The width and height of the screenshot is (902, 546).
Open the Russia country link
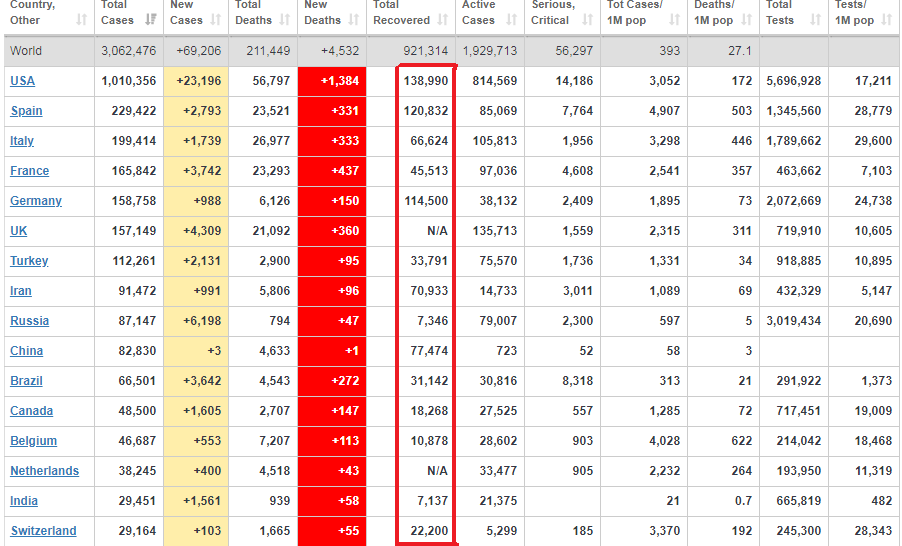click(29, 320)
